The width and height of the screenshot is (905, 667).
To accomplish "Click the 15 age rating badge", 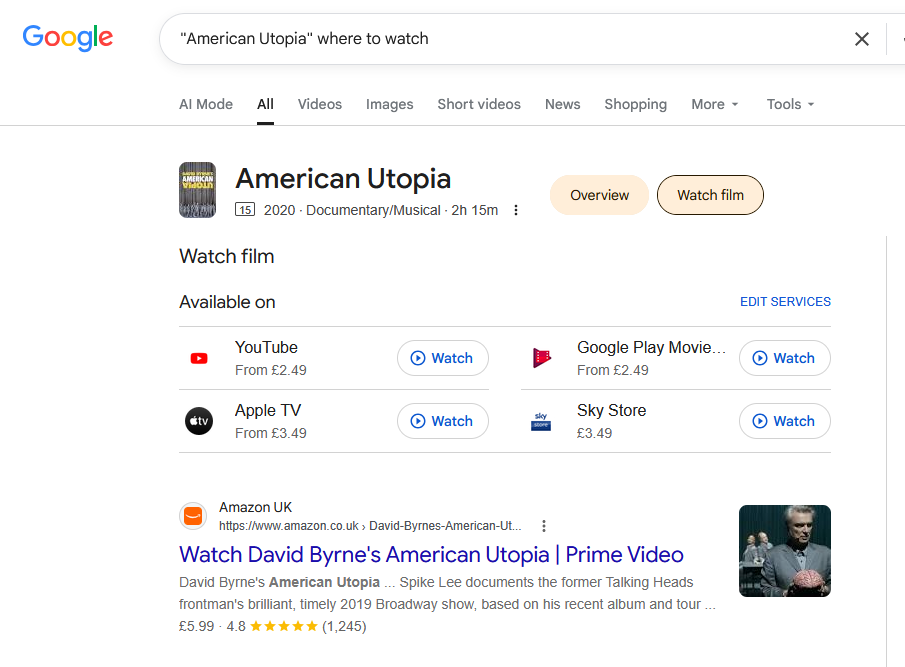I will pyautogui.click(x=245, y=209).
